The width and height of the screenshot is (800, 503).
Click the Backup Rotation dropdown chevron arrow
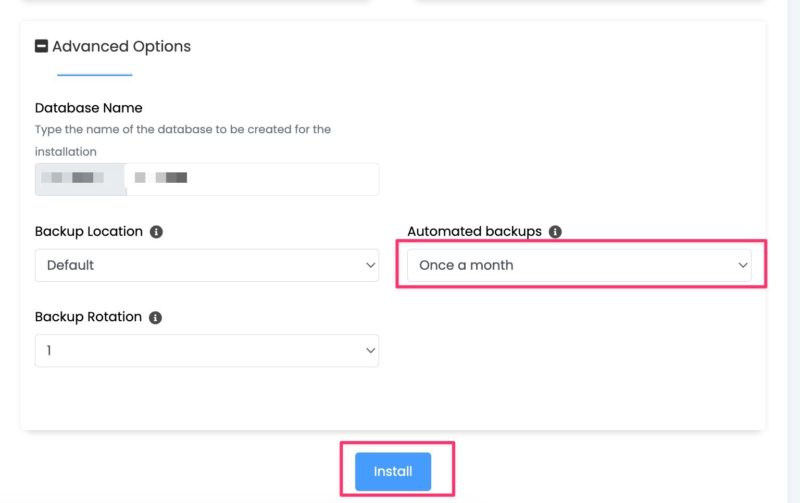click(370, 350)
